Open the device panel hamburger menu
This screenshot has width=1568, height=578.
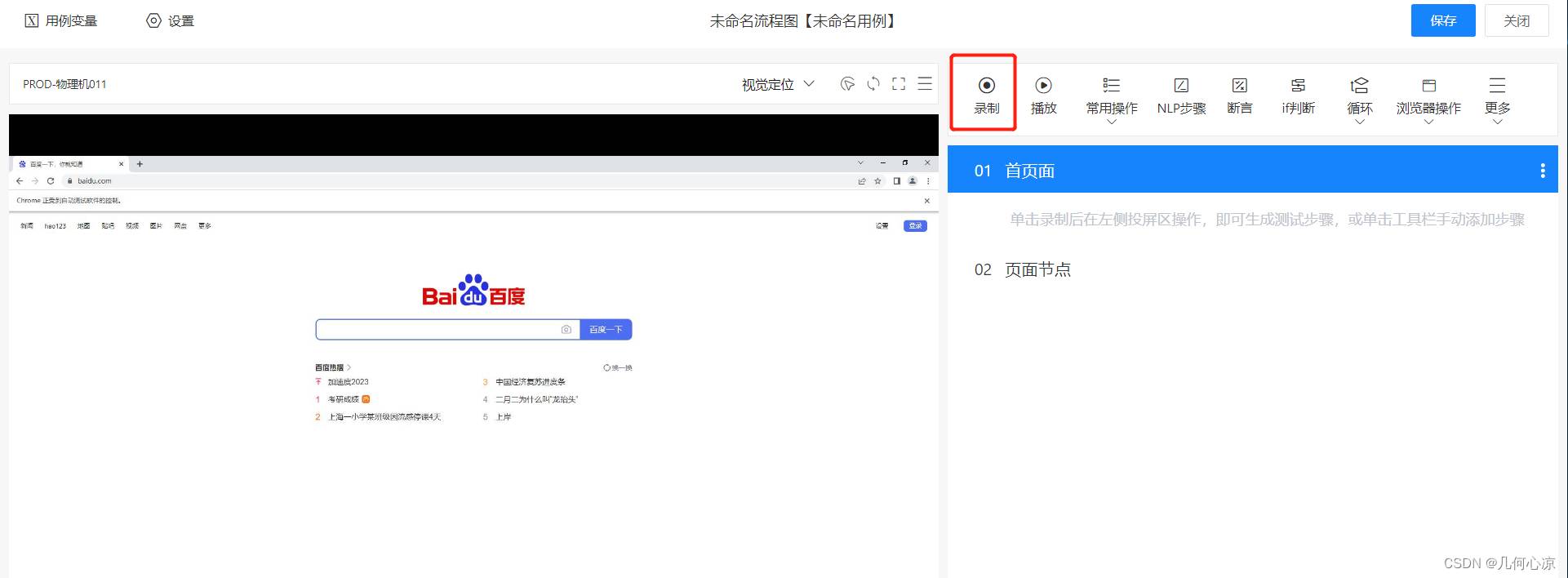[925, 83]
